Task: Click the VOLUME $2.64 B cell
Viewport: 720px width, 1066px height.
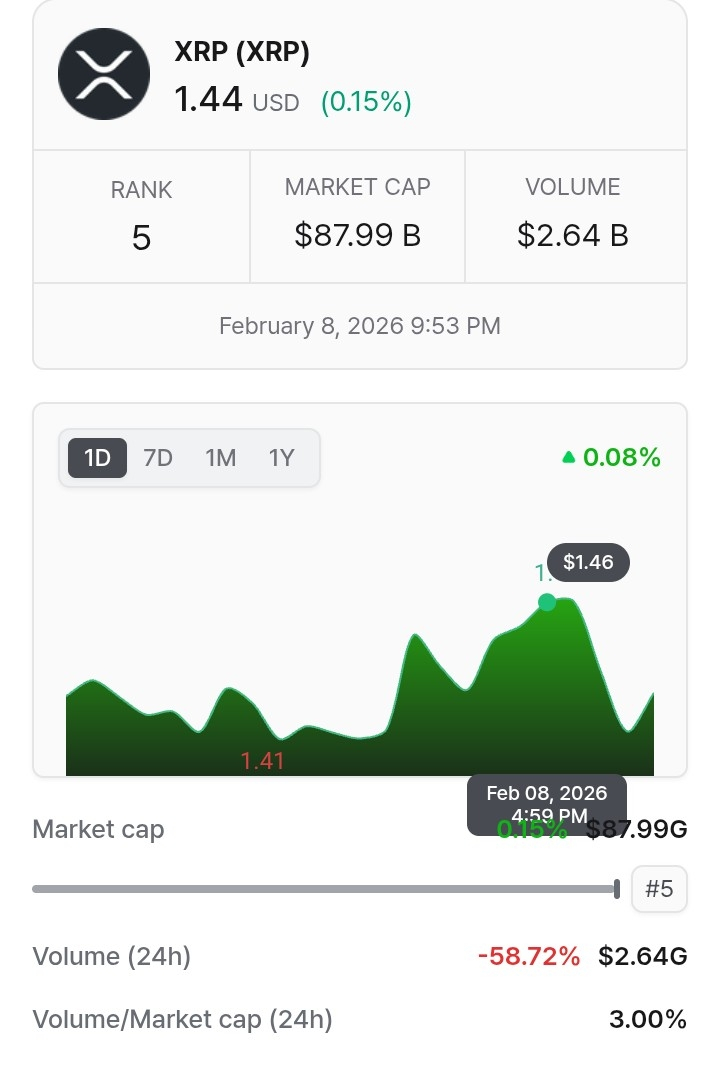Action: [x=573, y=214]
